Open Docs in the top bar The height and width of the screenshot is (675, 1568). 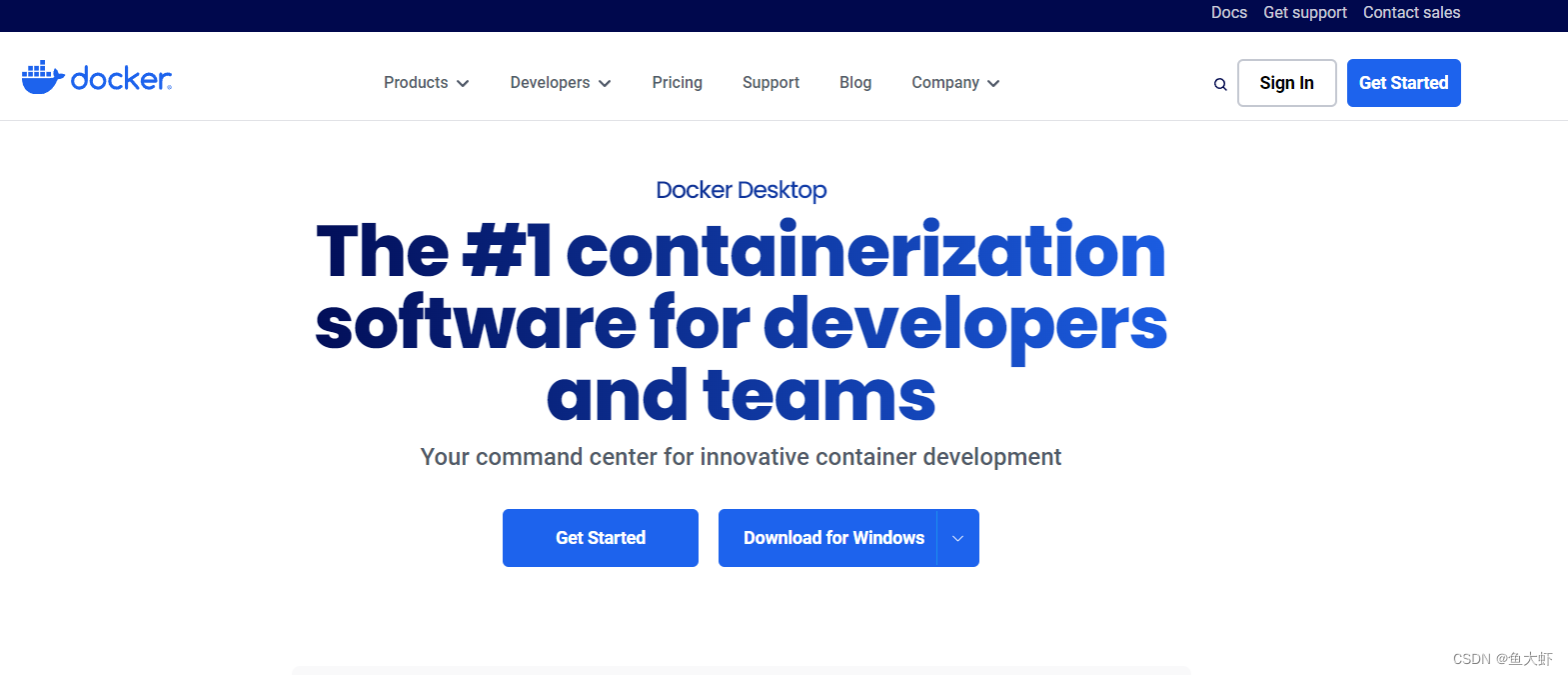point(1229,13)
